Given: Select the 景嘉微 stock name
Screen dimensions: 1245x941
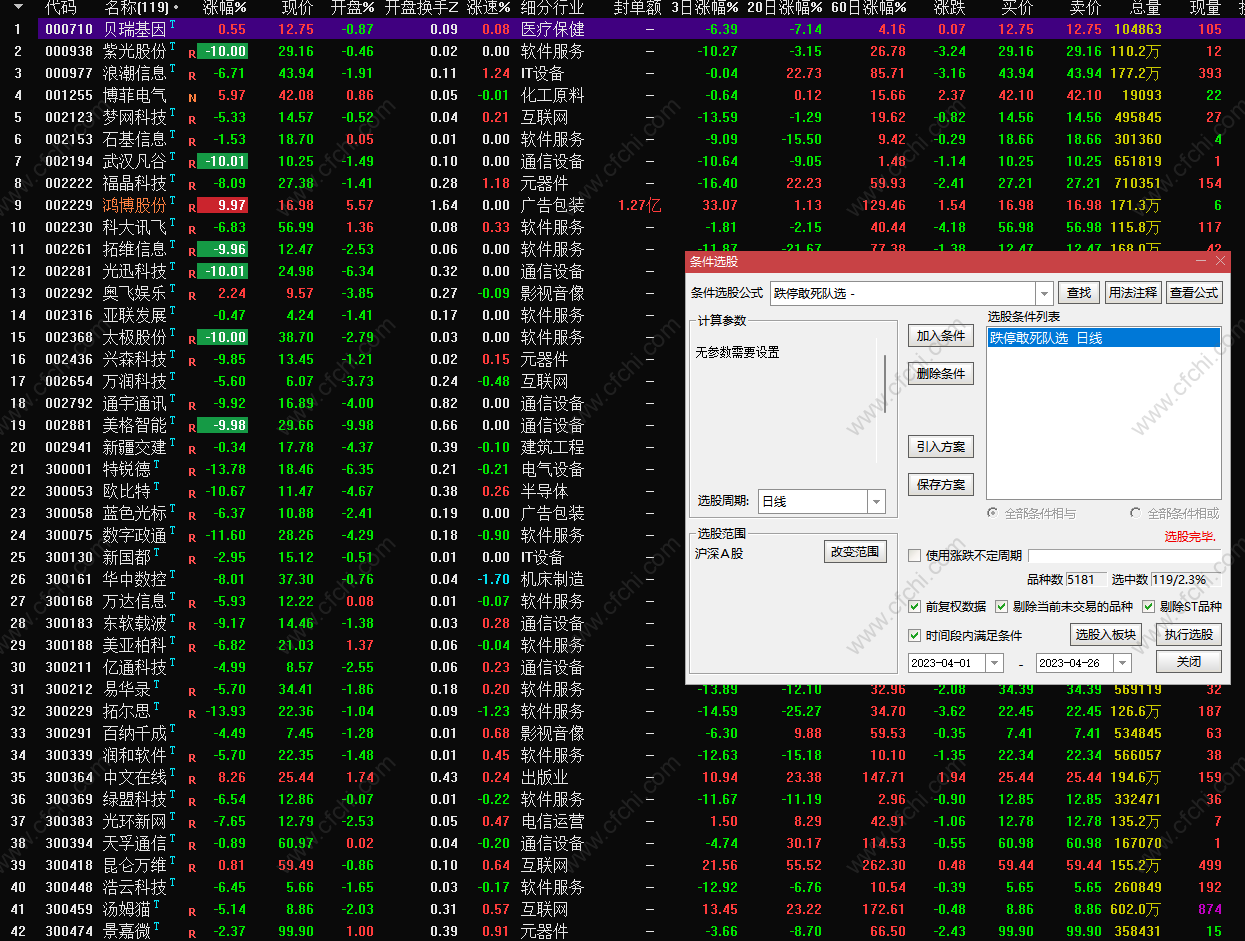Looking at the screenshot, I should [x=127, y=932].
